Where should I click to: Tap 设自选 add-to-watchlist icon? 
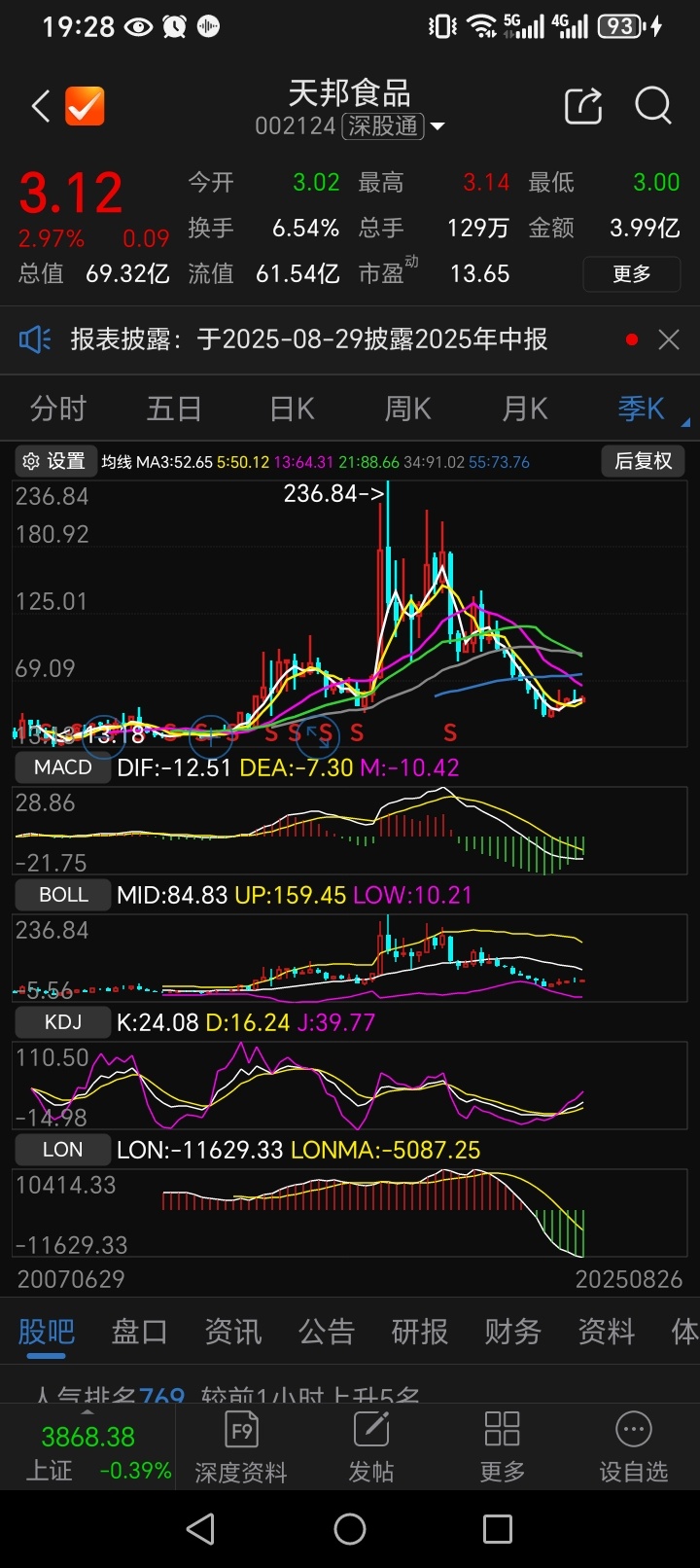634,1448
